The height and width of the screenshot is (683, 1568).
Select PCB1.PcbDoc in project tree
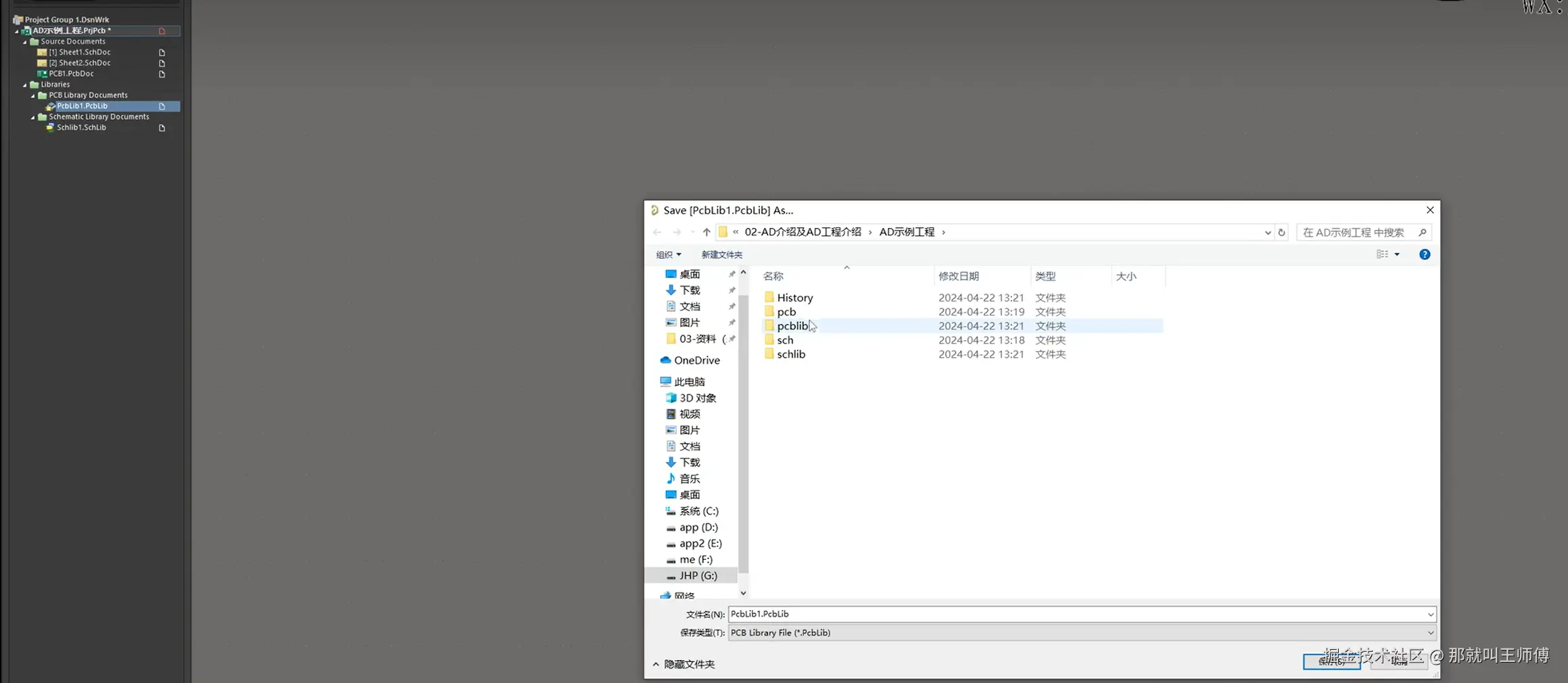[x=70, y=74]
